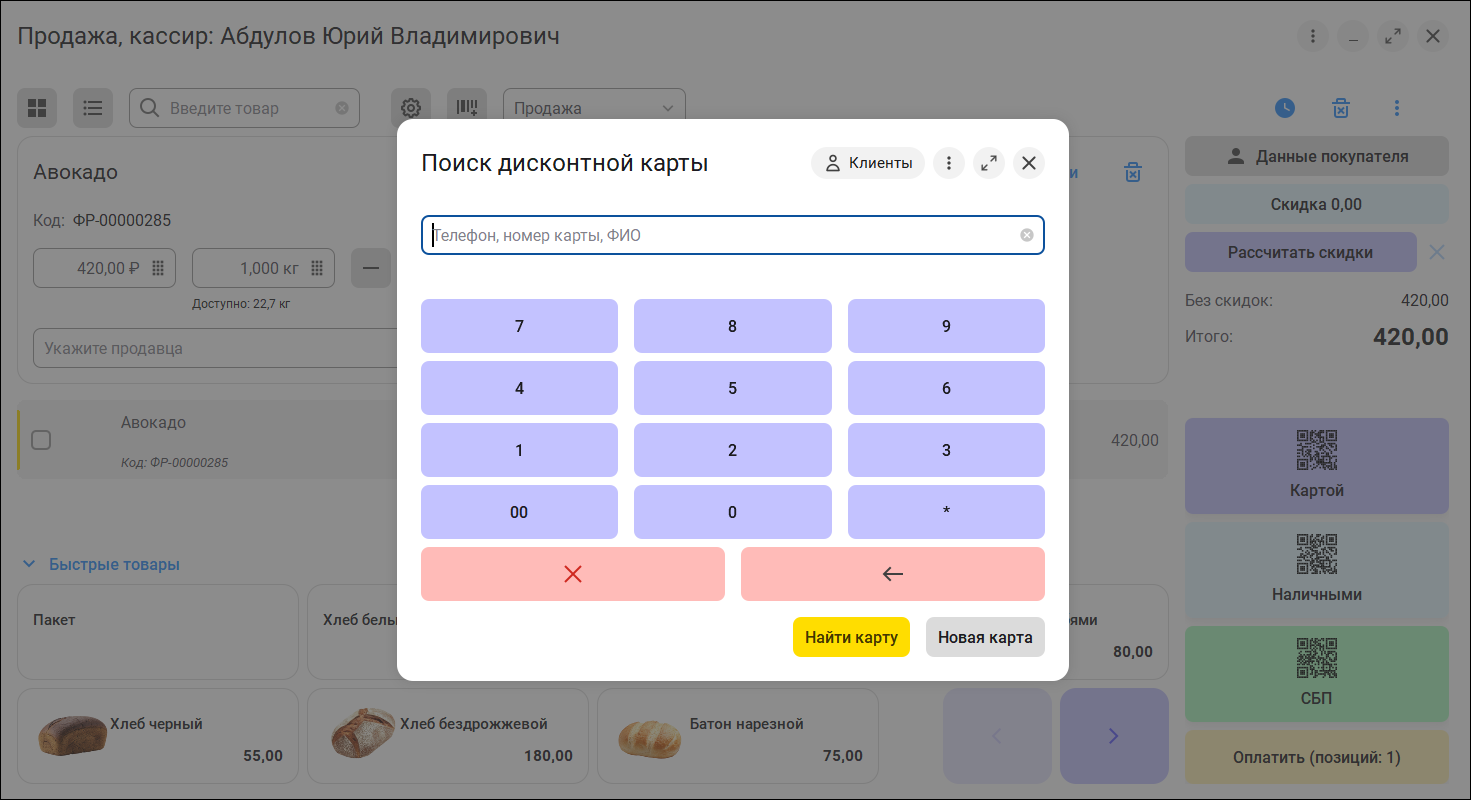This screenshot has height=800, width=1471.
Task: Click Найти карту button
Action: tap(851, 637)
